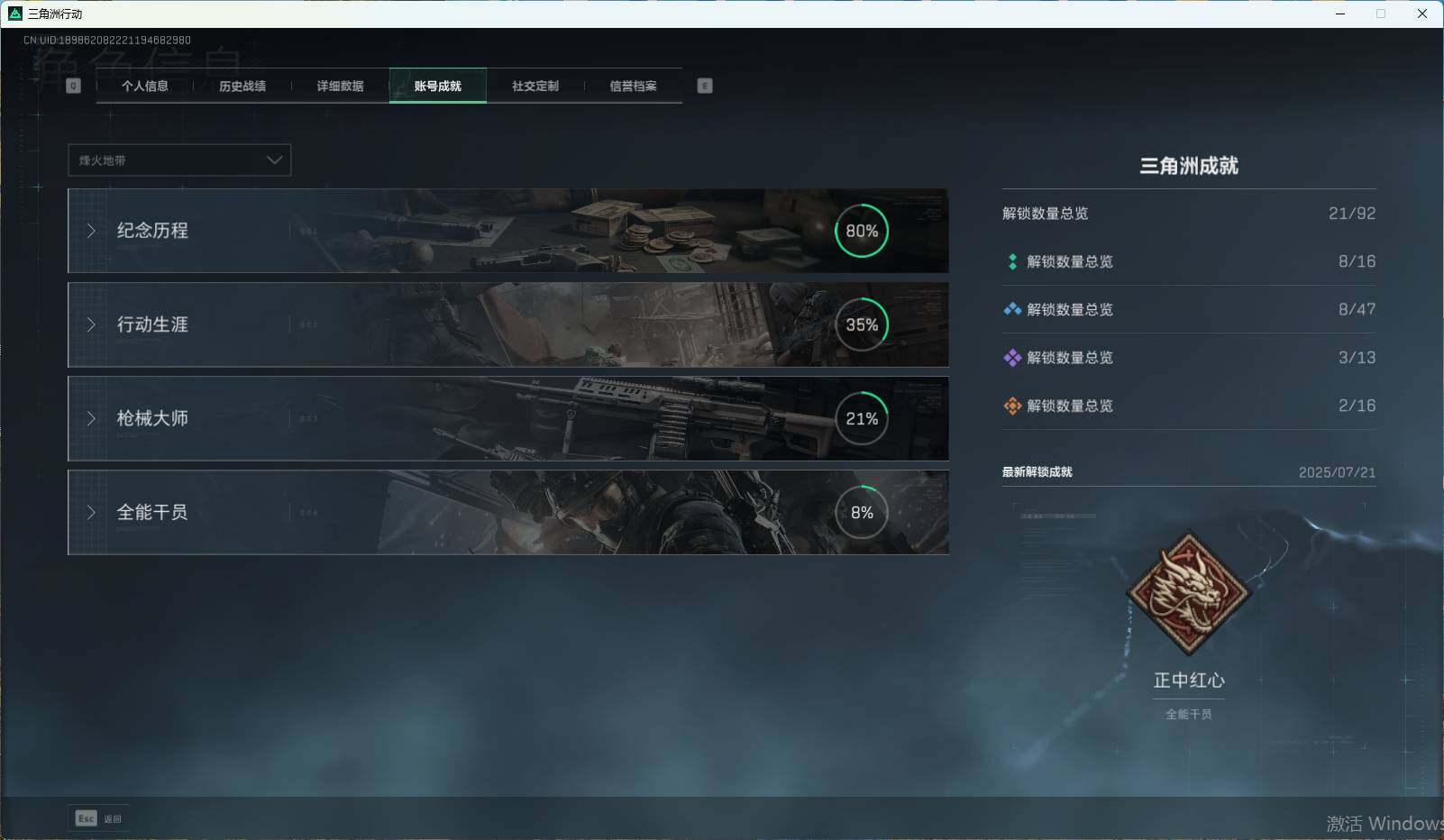The height and width of the screenshot is (840, 1444).
Task: Click the 全能干员 caption under the badge
Action: pyautogui.click(x=1189, y=714)
